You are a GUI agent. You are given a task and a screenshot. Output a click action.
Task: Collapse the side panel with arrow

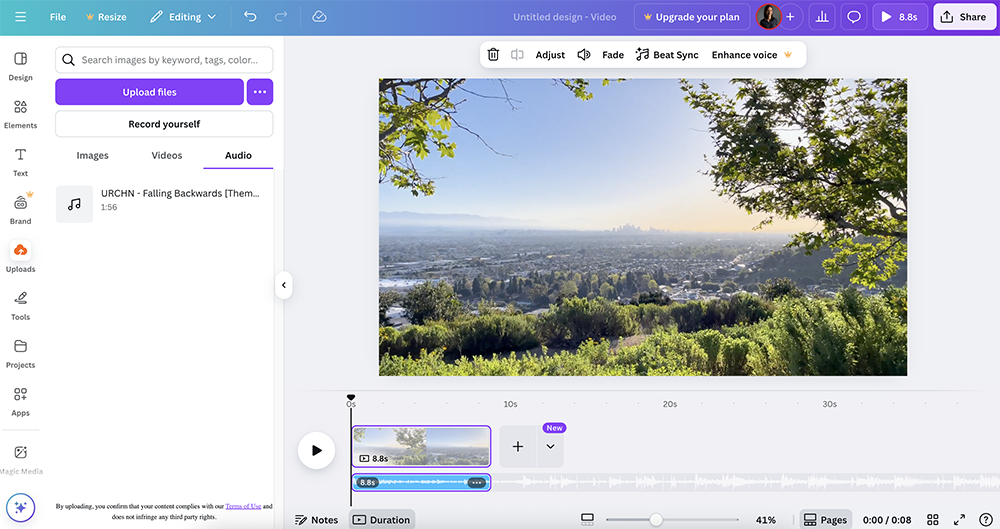[284, 285]
